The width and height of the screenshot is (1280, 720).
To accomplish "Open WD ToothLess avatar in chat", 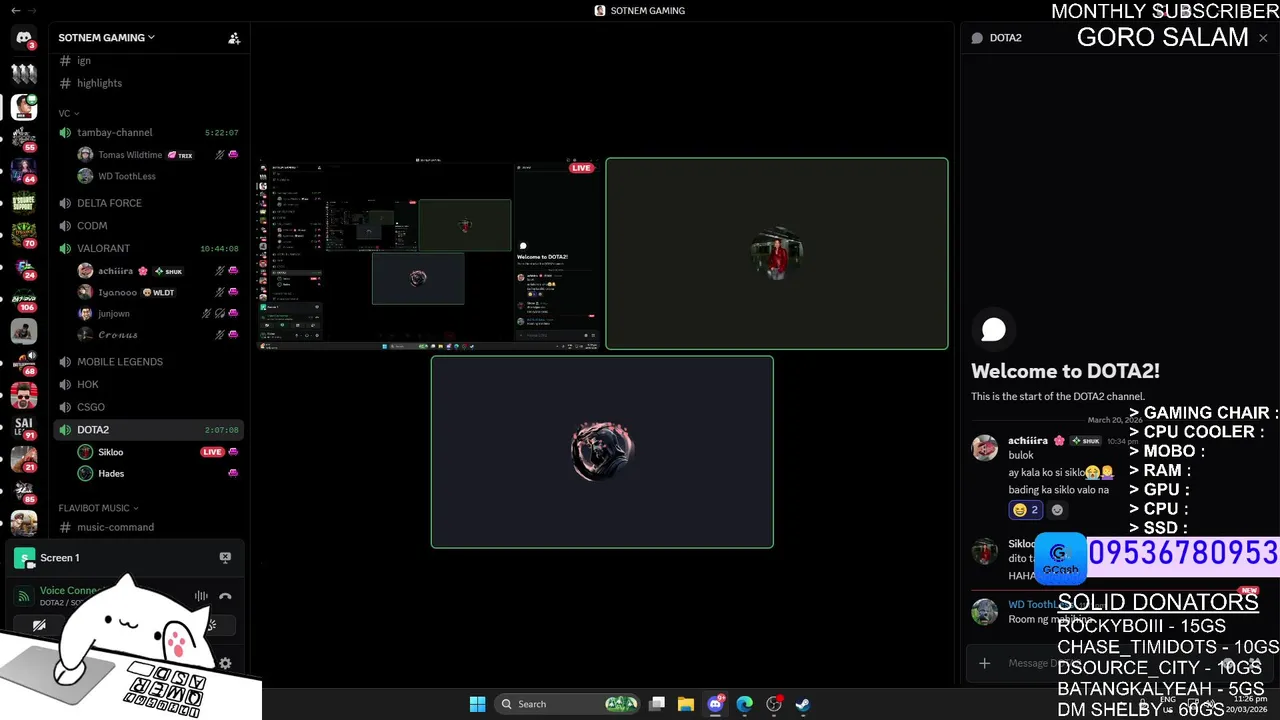I will [985, 611].
